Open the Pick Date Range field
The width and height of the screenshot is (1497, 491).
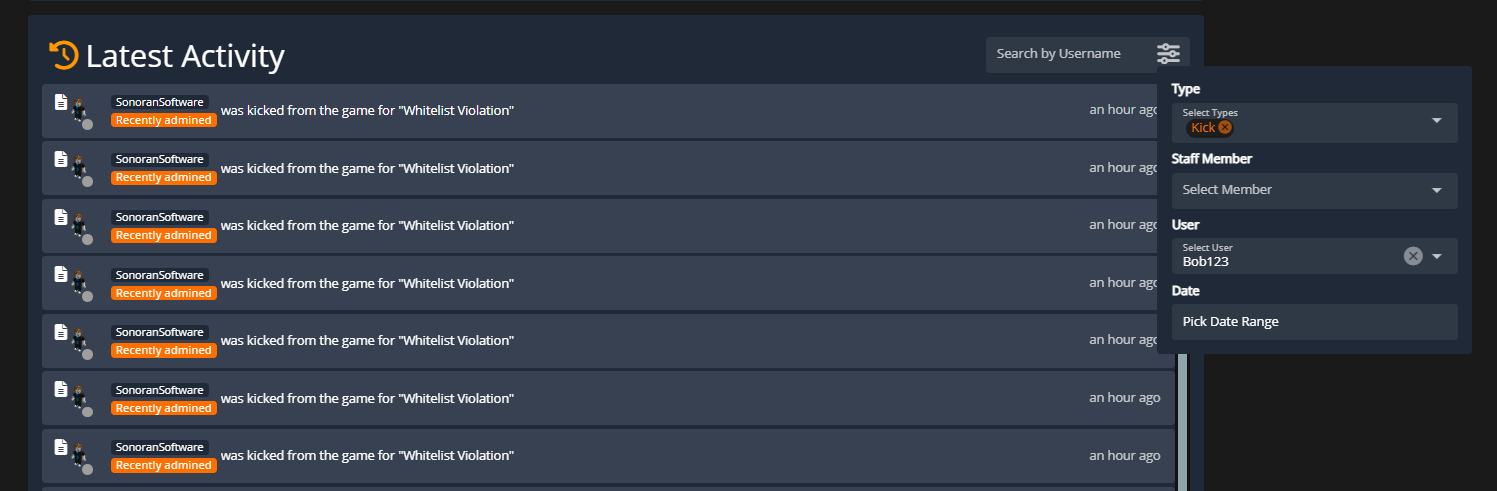pos(1314,322)
